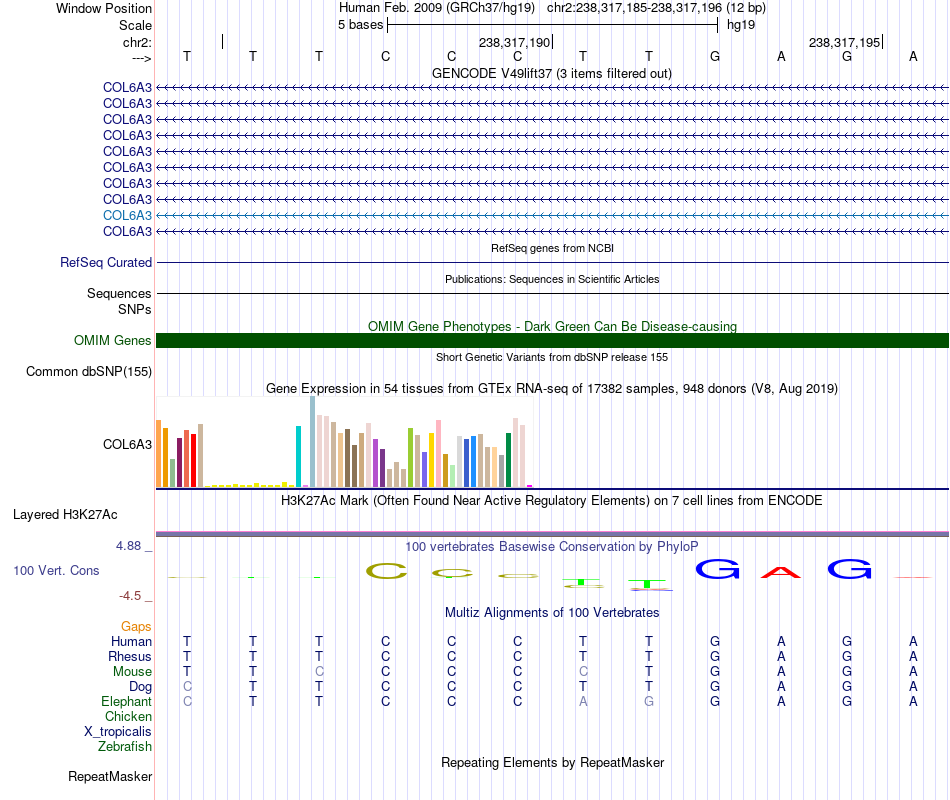The height and width of the screenshot is (800, 950).
Task: Click the 100 Vert. Cons track label
Action: (x=56, y=570)
